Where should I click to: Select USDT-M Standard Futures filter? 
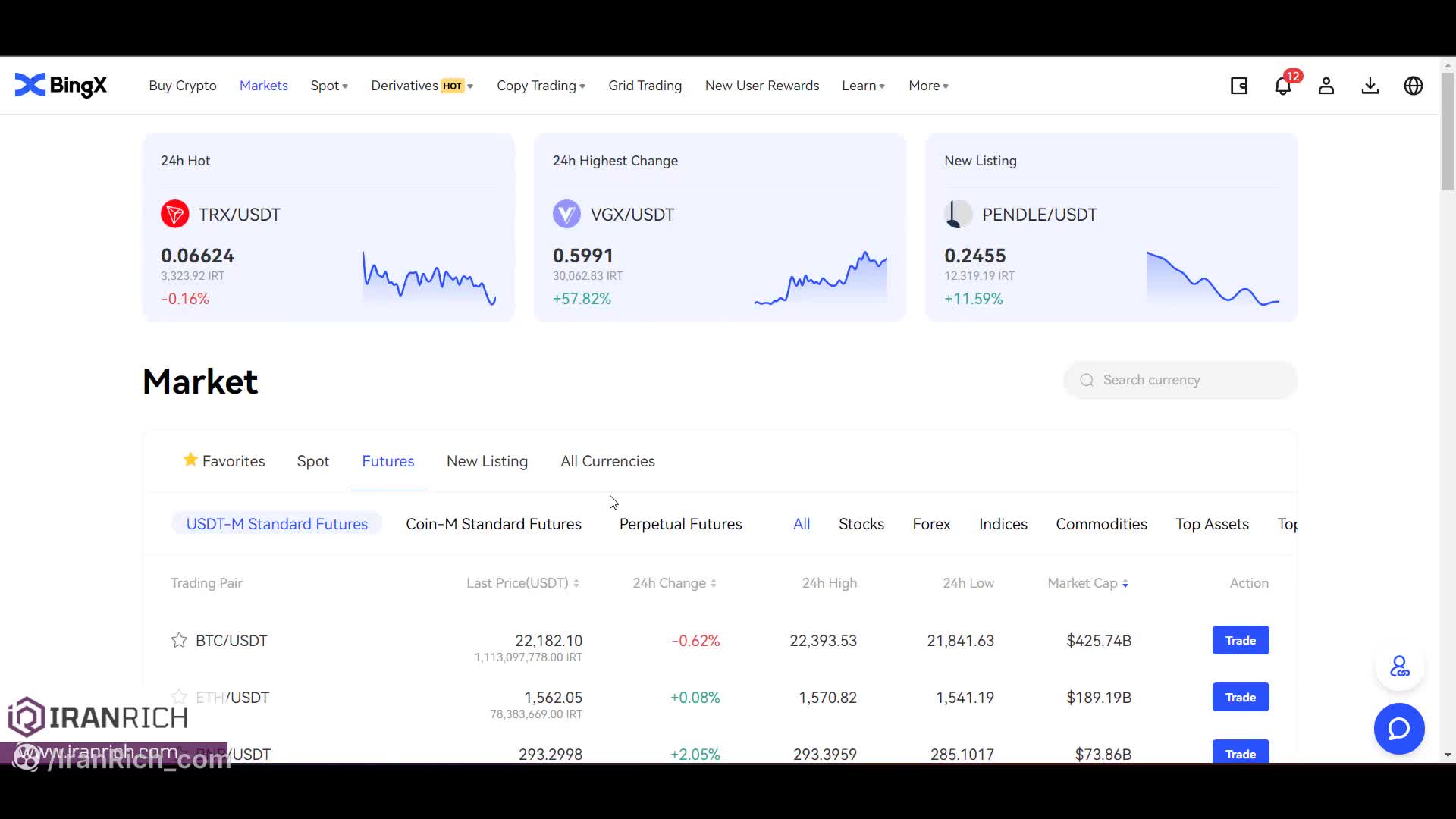[x=277, y=524]
